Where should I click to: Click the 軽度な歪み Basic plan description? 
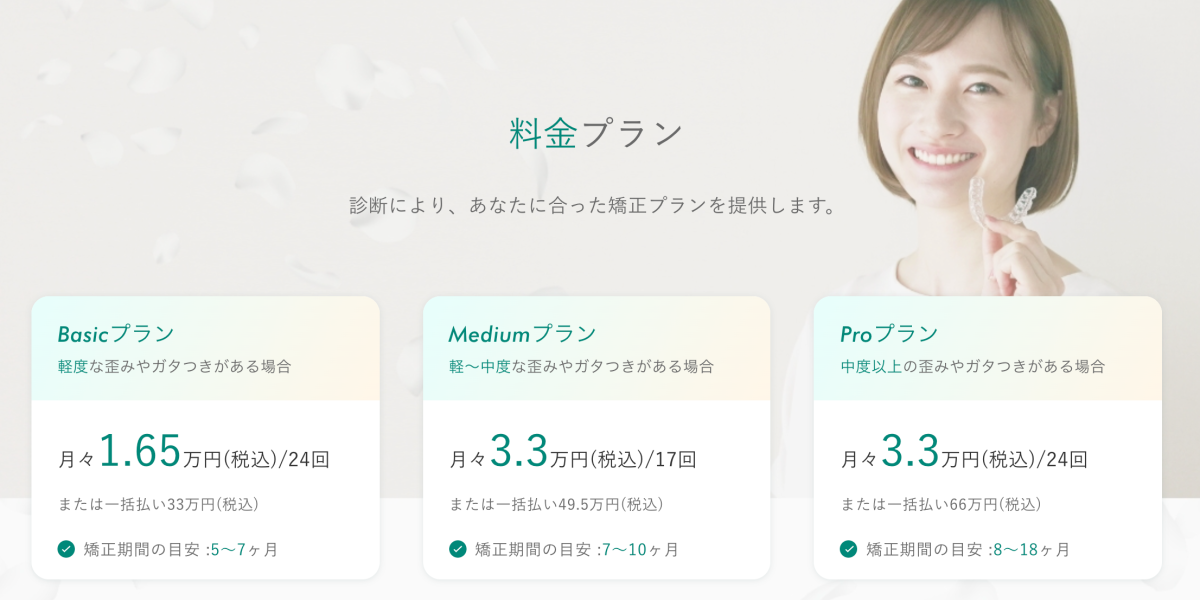pos(175,366)
